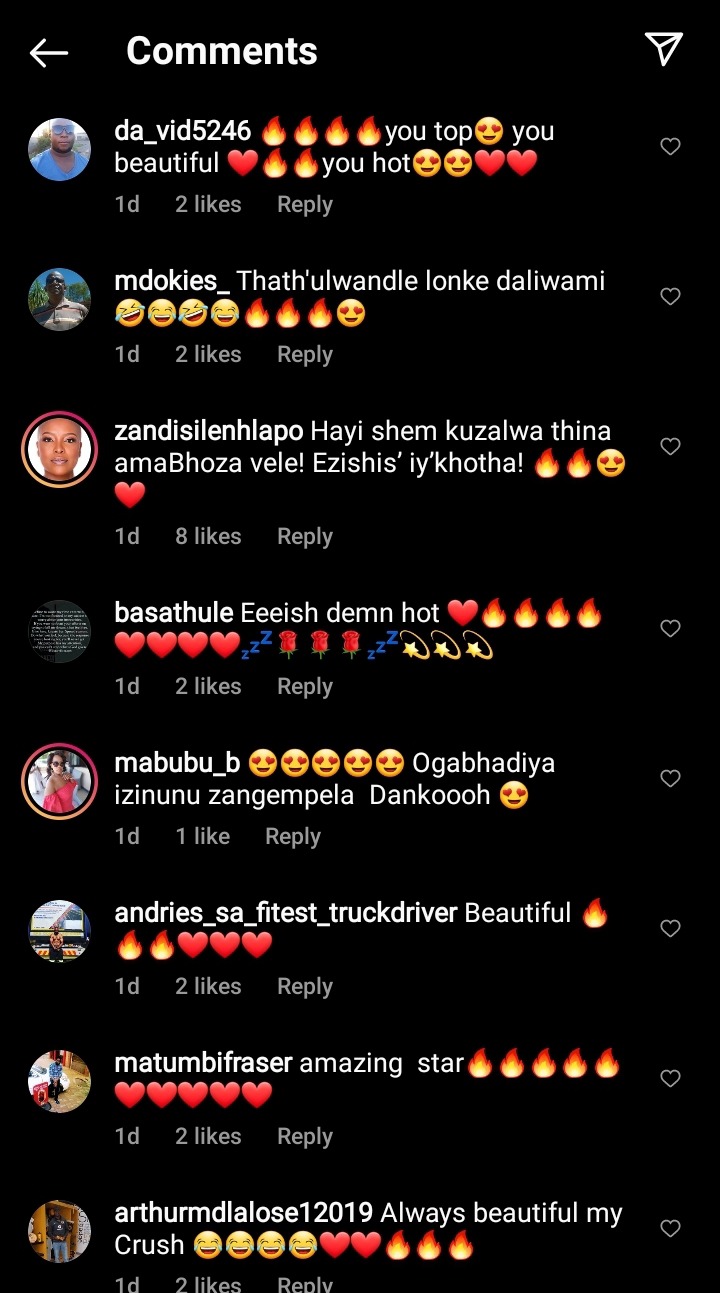The image size is (720, 1293).
Task: Tap the heart next to zandisilenhlapo's comment
Action: pyautogui.click(x=670, y=447)
